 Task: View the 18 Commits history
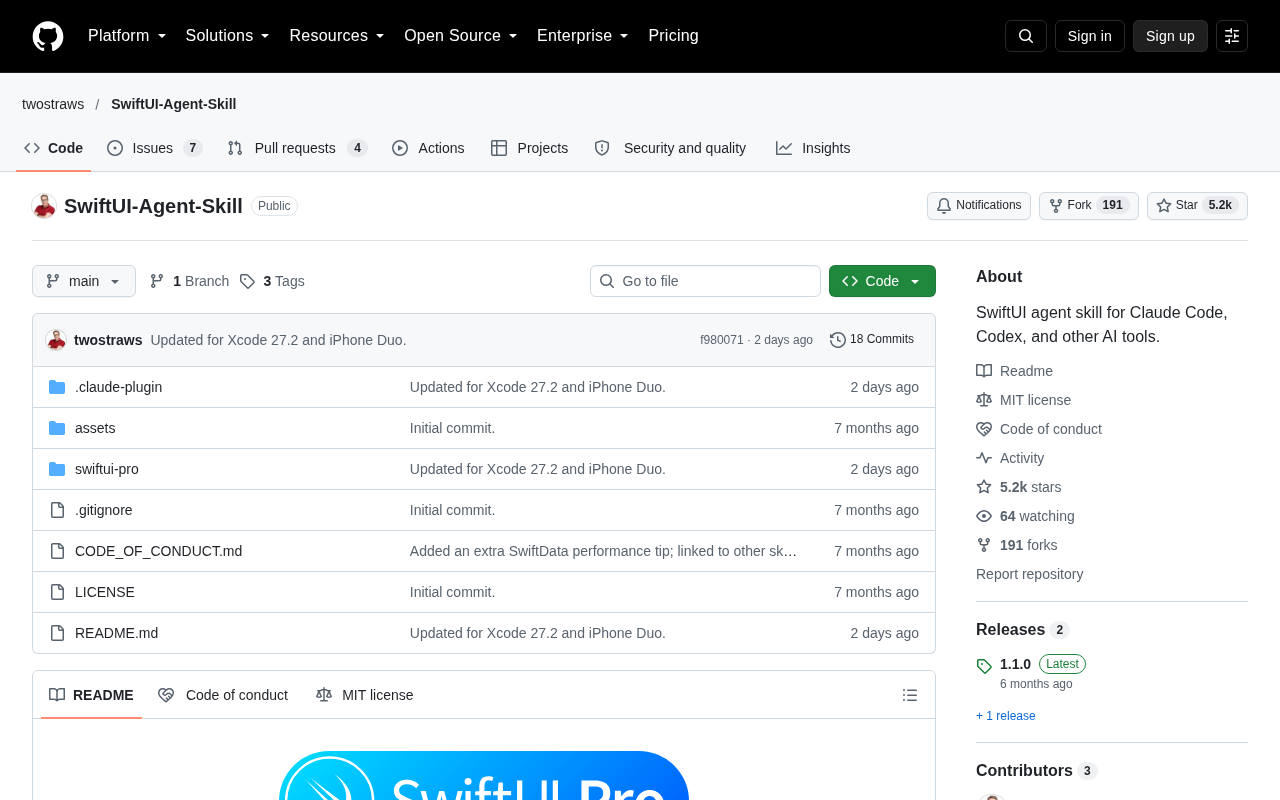point(872,340)
